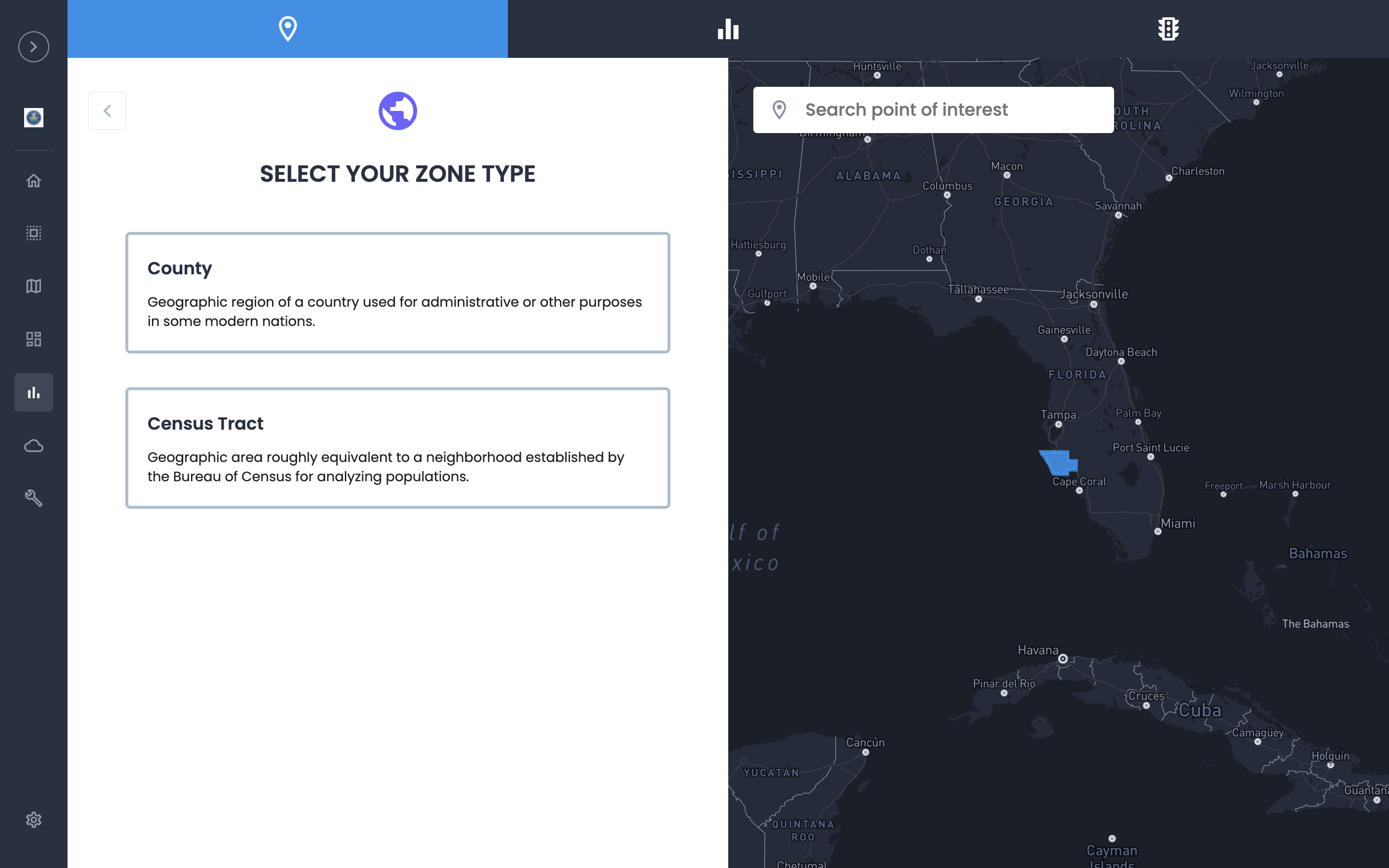Screen dimensions: 1389x868
Task: Open the settings gear in the sidebar
Action: coord(33,819)
